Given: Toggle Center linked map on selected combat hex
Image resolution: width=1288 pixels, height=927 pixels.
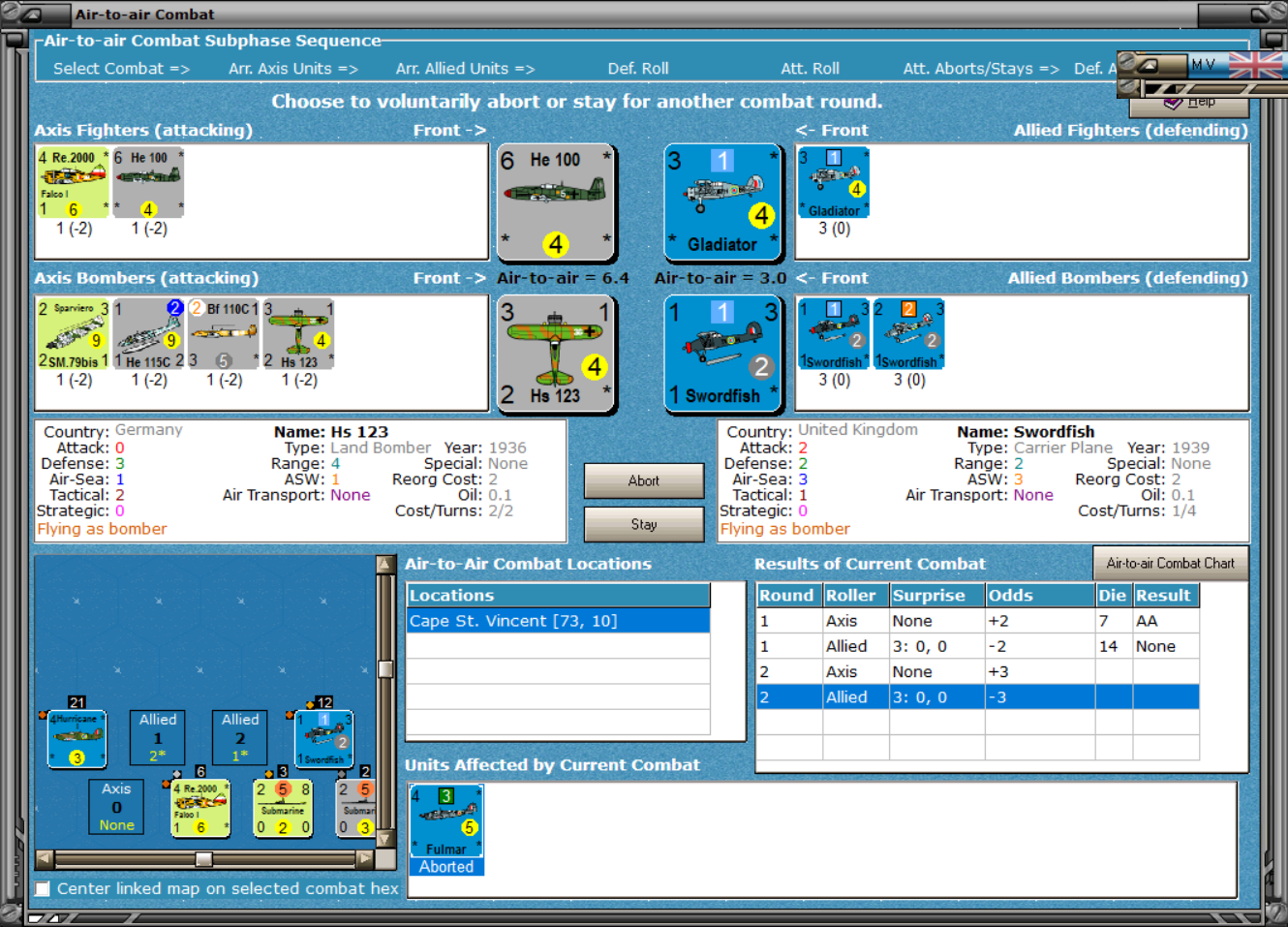Looking at the screenshot, I should [x=43, y=888].
